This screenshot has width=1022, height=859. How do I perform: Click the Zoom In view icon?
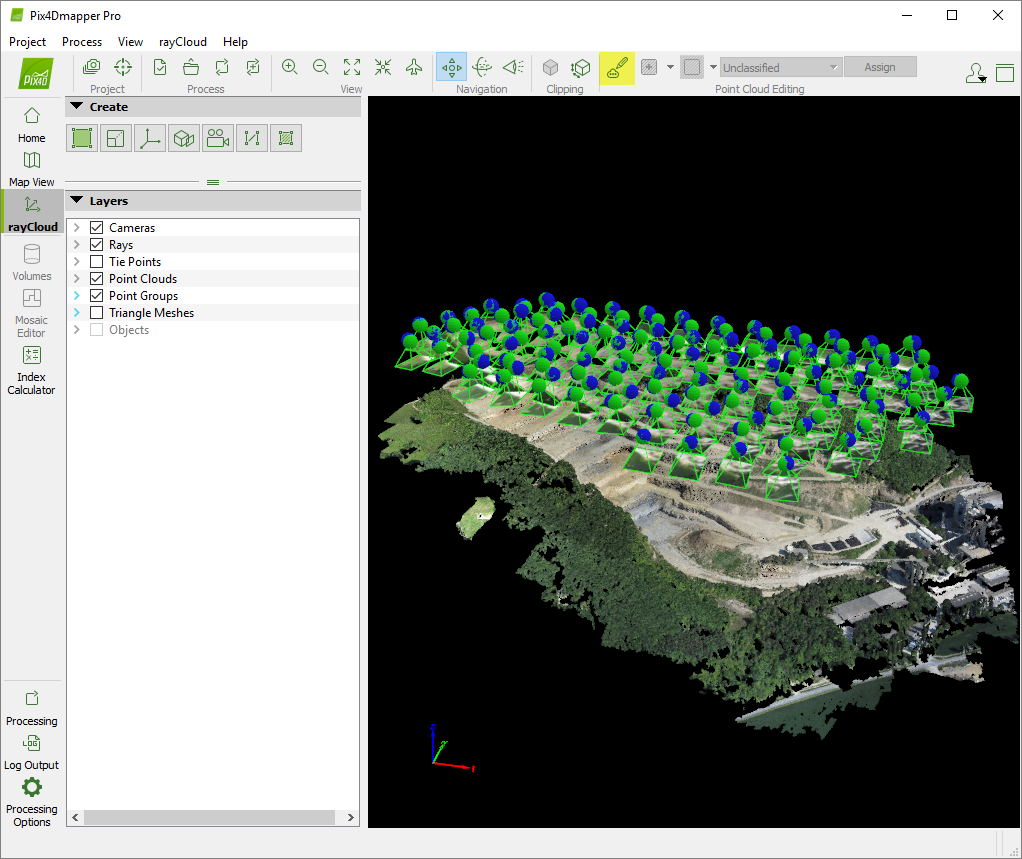pyautogui.click(x=289, y=66)
